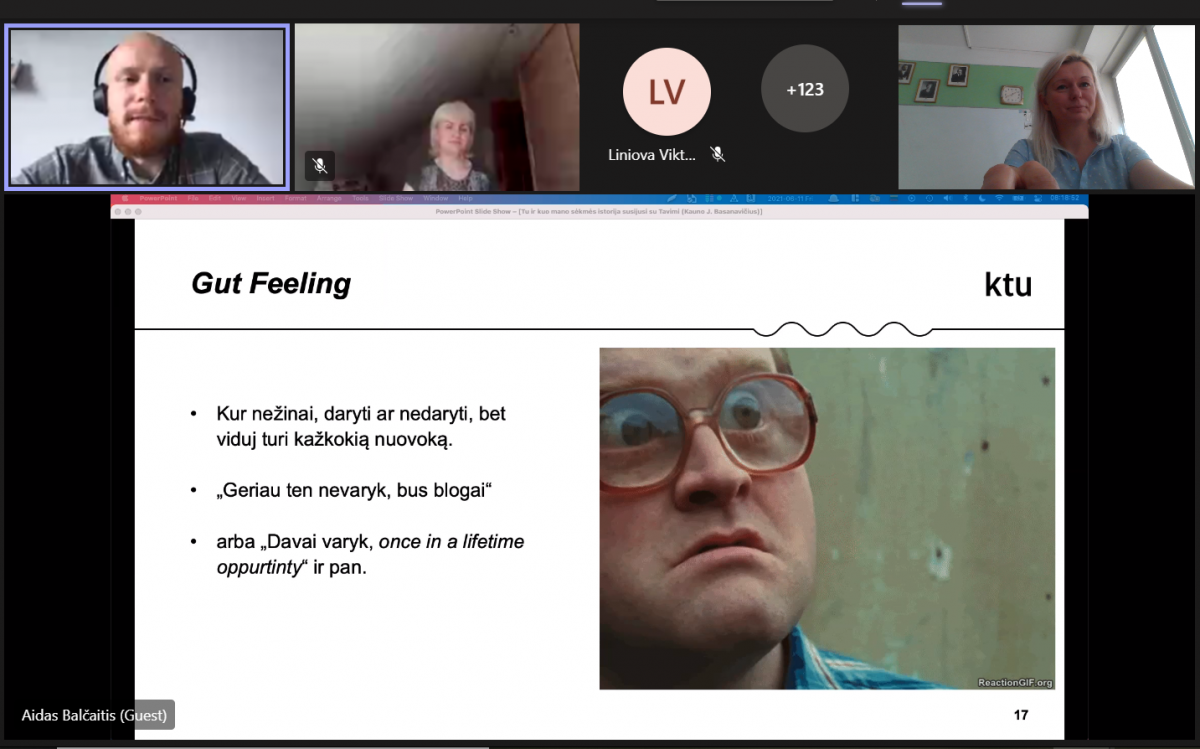Click the muted microphone icon on blonde woman's video
The image size is (1200, 749).
click(320, 165)
